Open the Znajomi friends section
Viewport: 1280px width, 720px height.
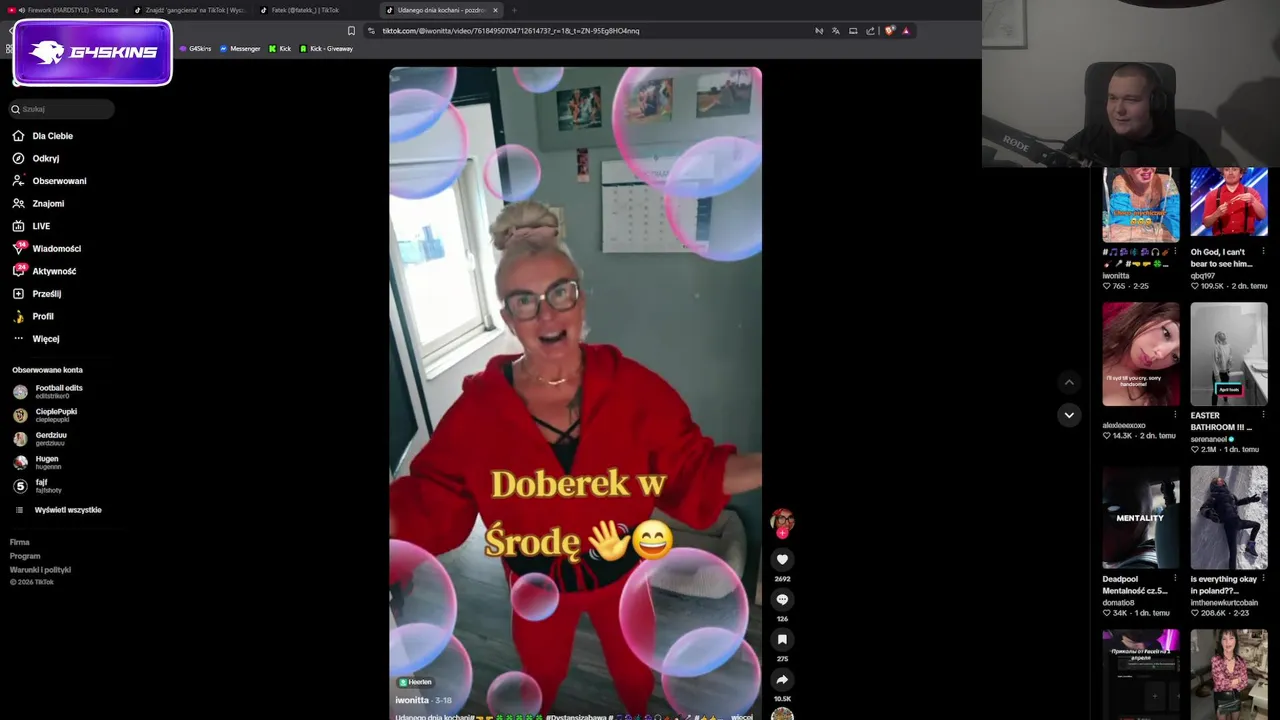point(38,203)
